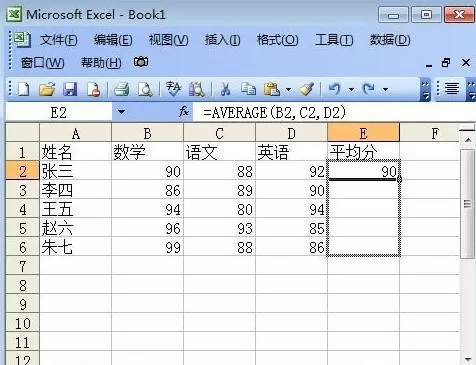The image size is (476, 365).
Task: Click Select All corner button
Action: [x=23, y=133]
